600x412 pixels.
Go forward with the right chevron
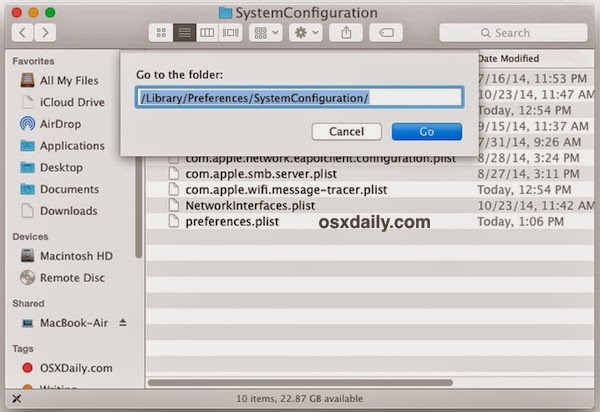point(45,33)
